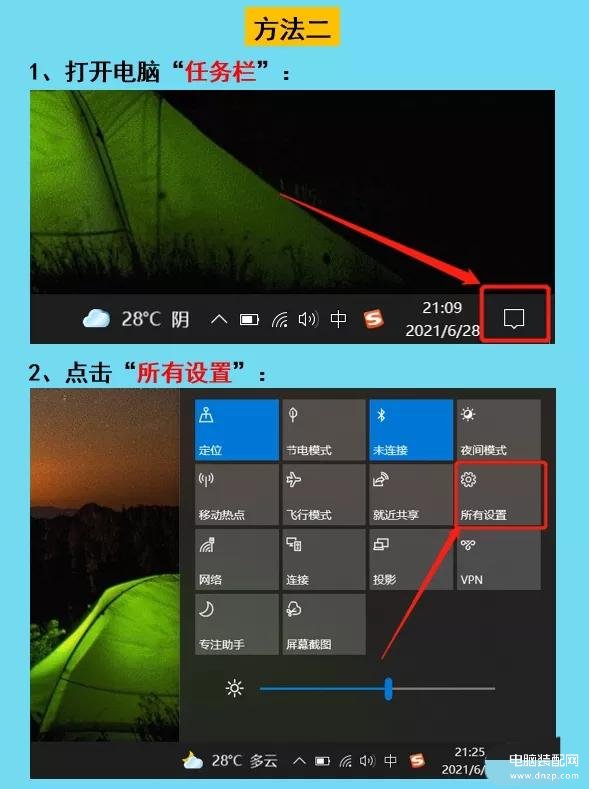Open 投影 project options tile

click(411, 560)
